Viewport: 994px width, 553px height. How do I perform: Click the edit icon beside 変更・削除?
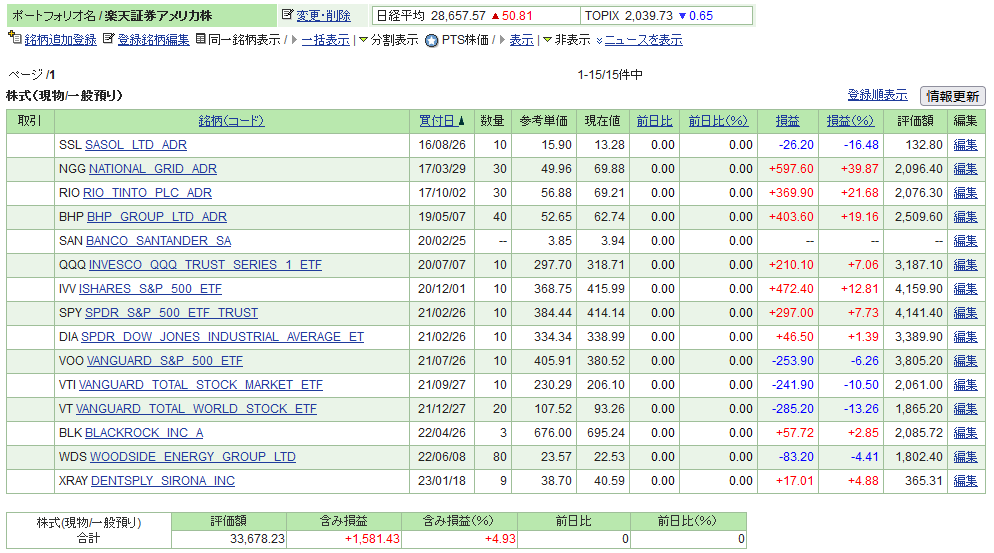coord(287,15)
